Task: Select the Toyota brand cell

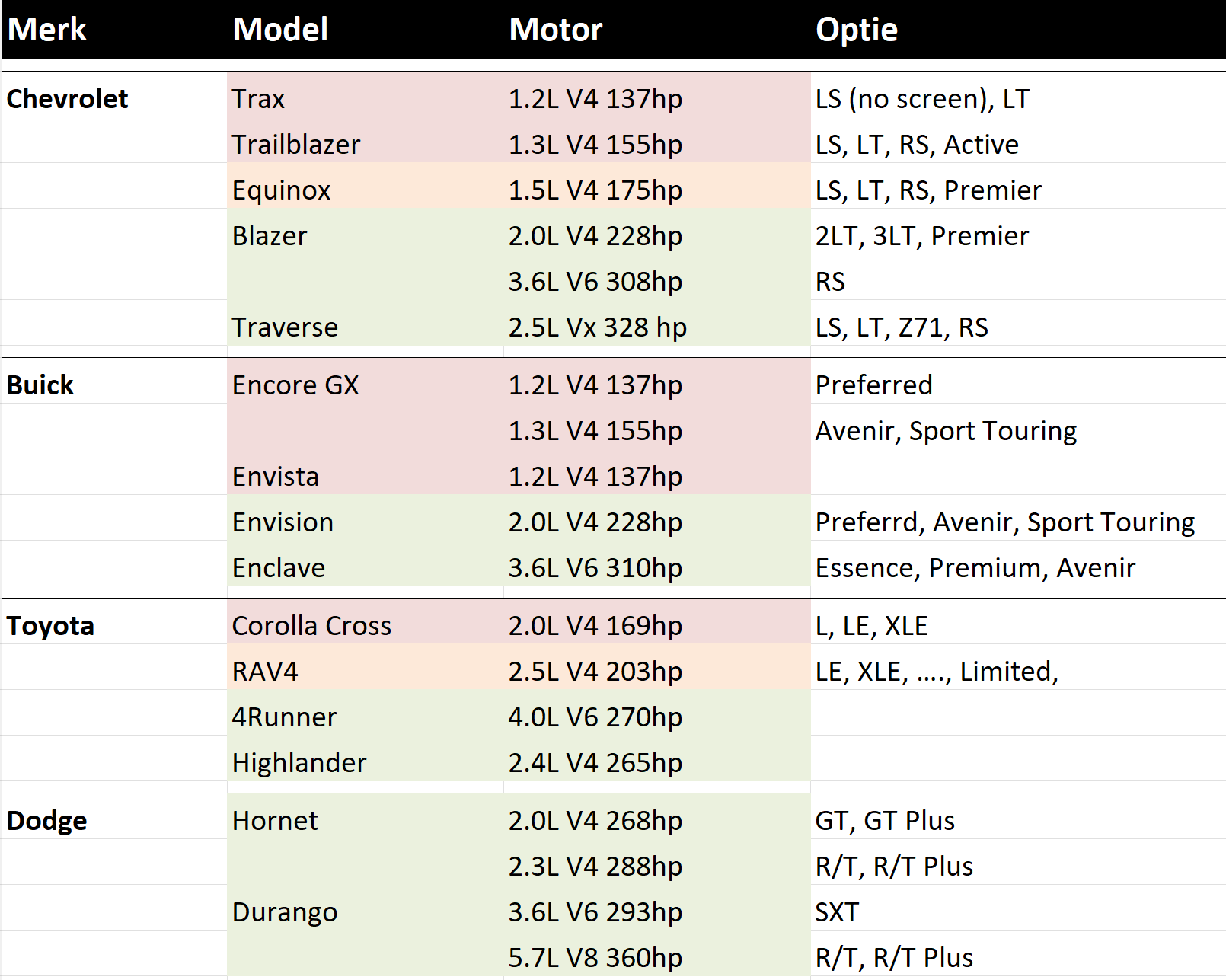Action: click(x=50, y=626)
